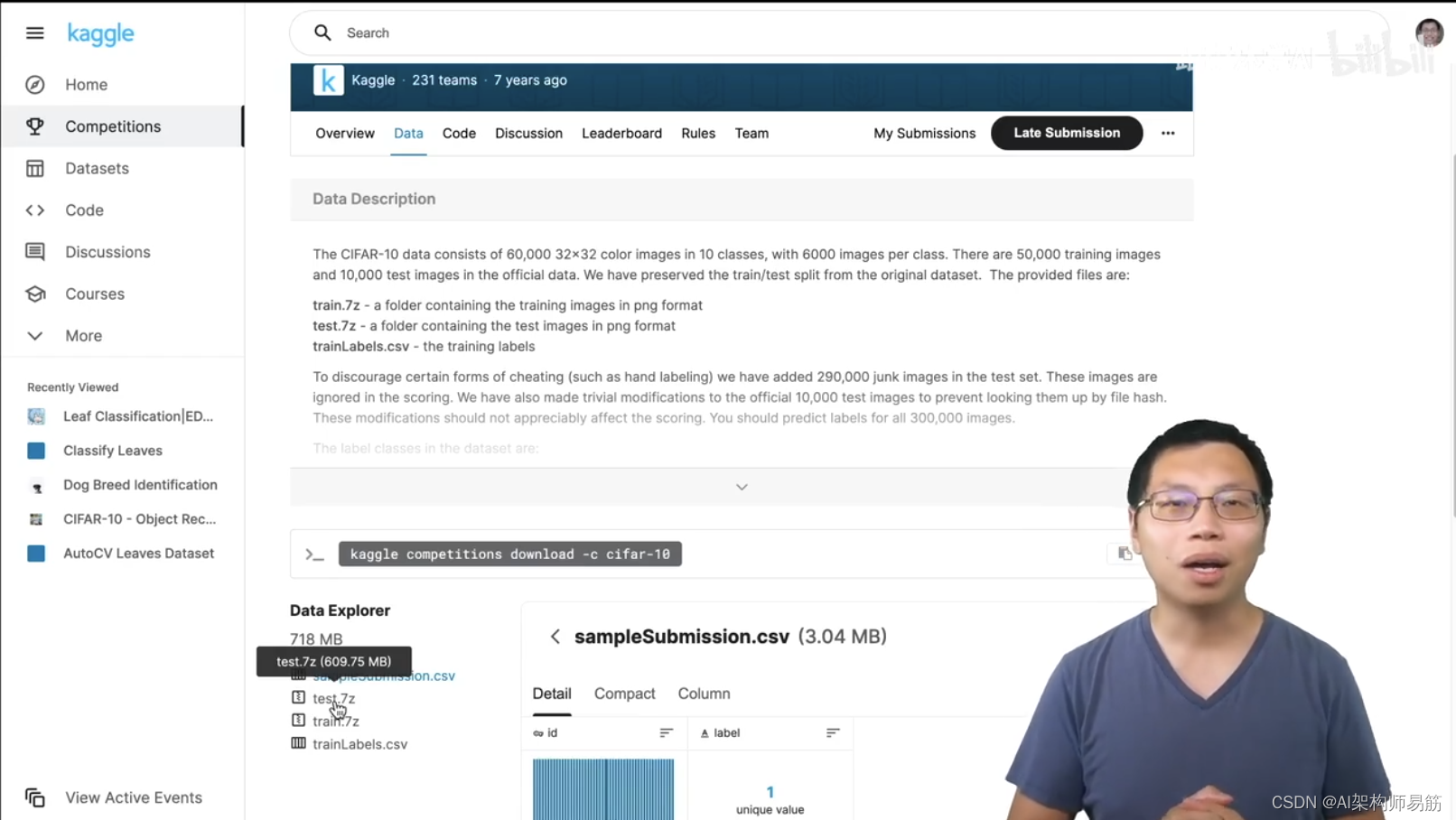Click the Competitions trophy icon

click(35, 126)
